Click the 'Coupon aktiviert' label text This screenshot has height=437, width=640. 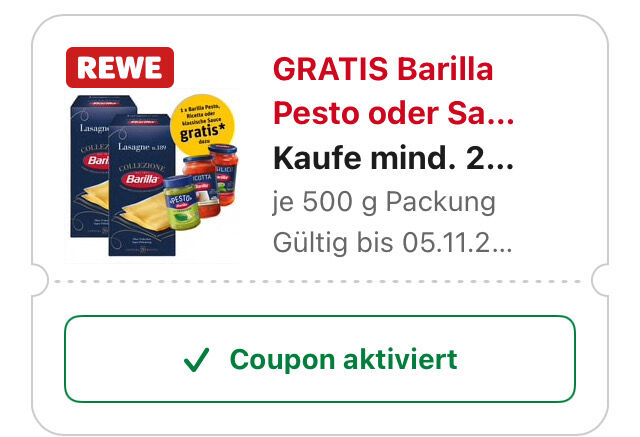coord(344,359)
